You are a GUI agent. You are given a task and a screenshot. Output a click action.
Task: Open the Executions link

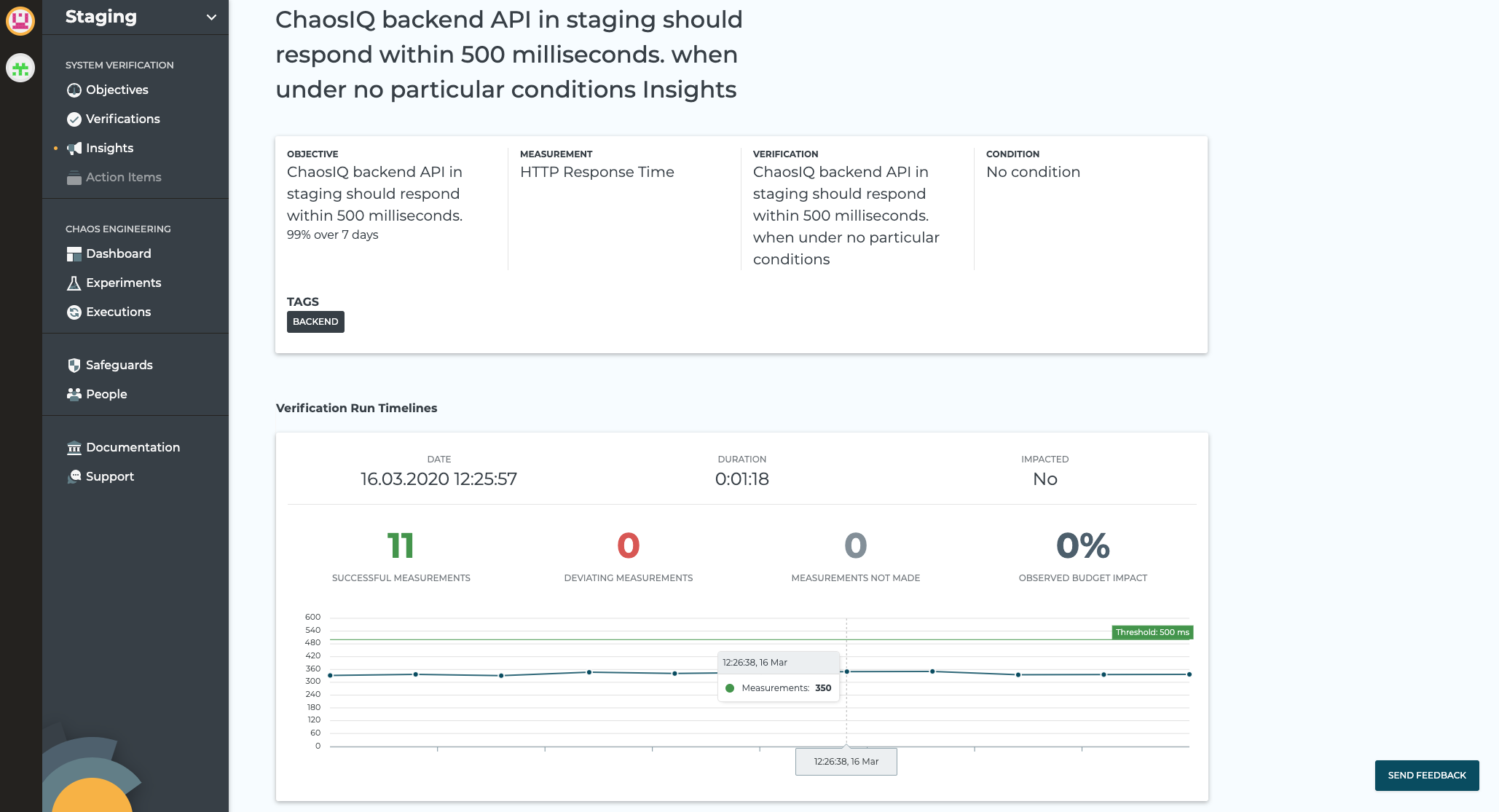119,312
